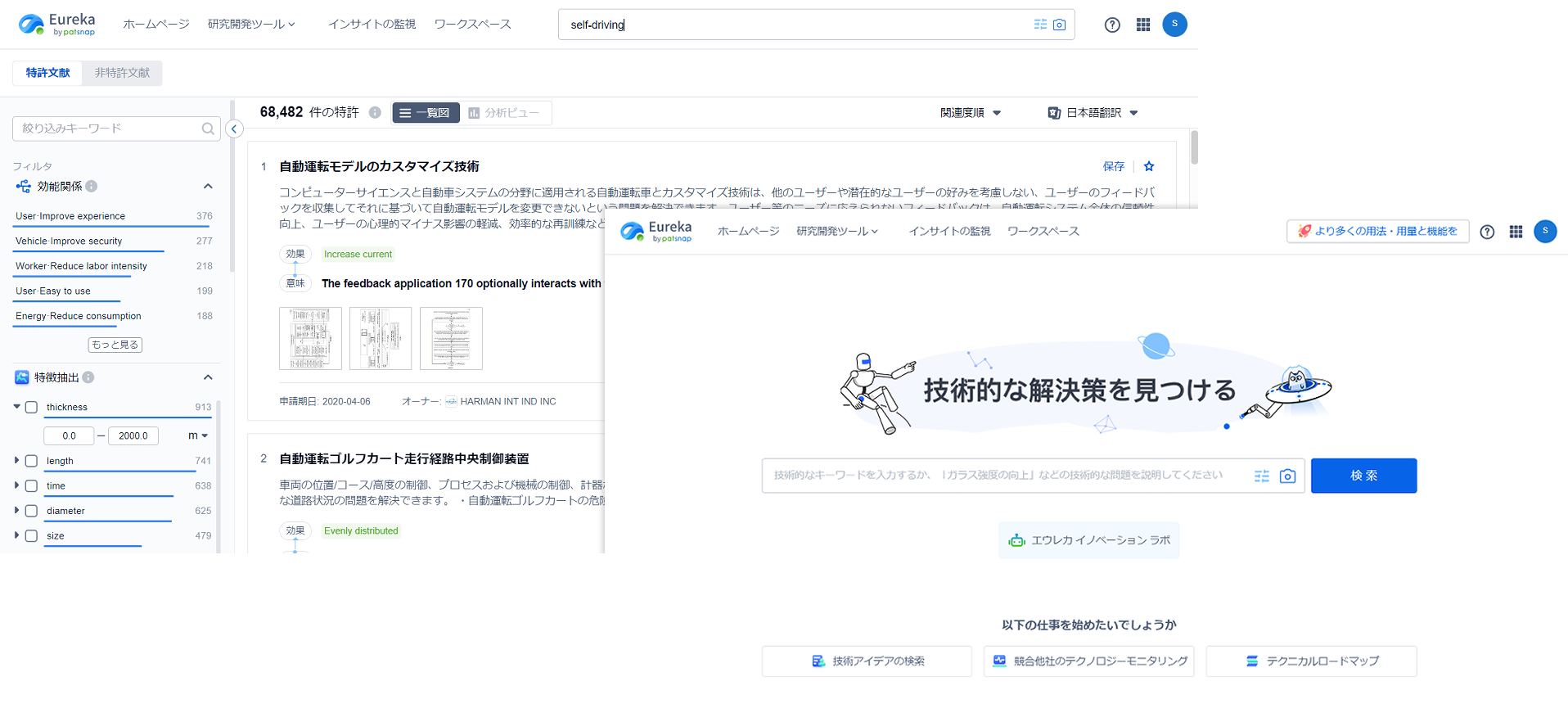The height and width of the screenshot is (722, 1568).
Task: Open the 関連度順 sort dropdown
Action: pos(971,113)
